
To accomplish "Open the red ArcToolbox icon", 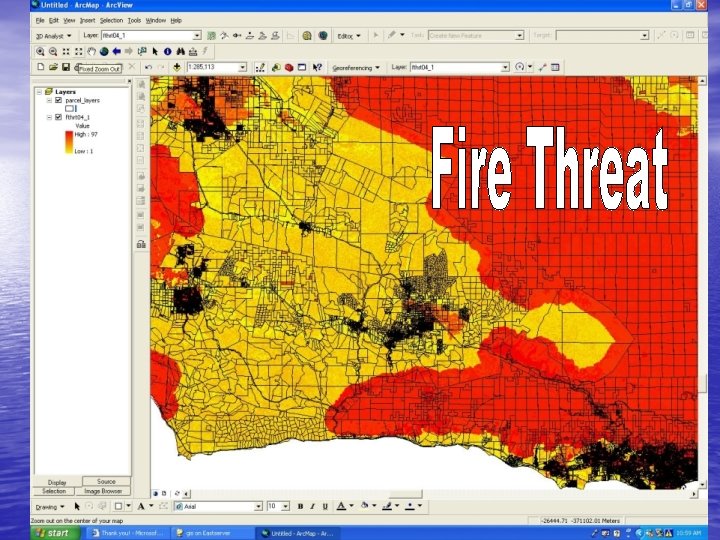I will [289, 68].
